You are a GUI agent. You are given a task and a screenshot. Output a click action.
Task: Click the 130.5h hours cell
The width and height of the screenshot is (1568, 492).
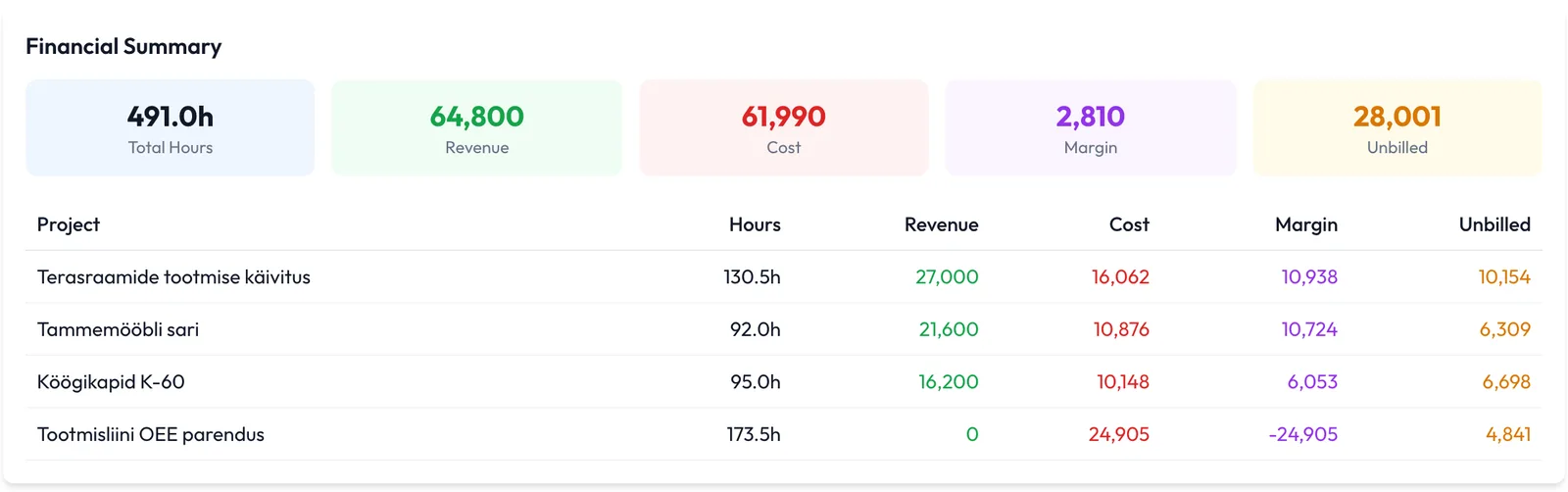click(752, 277)
